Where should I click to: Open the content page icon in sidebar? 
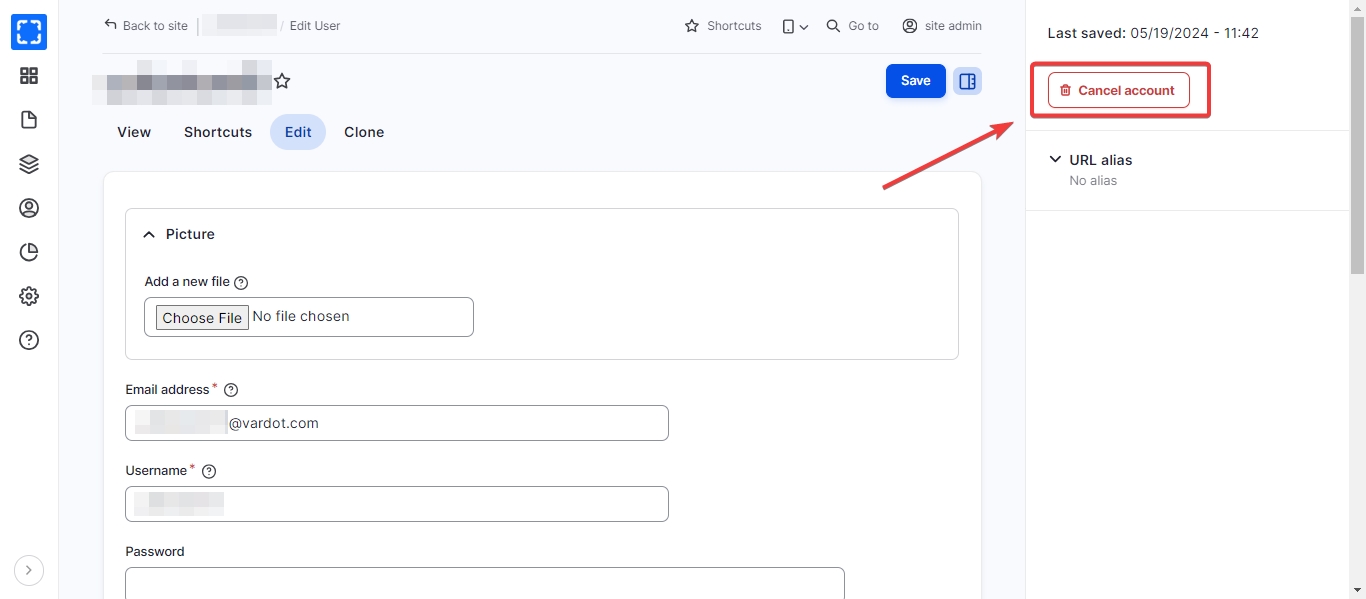(x=29, y=120)
